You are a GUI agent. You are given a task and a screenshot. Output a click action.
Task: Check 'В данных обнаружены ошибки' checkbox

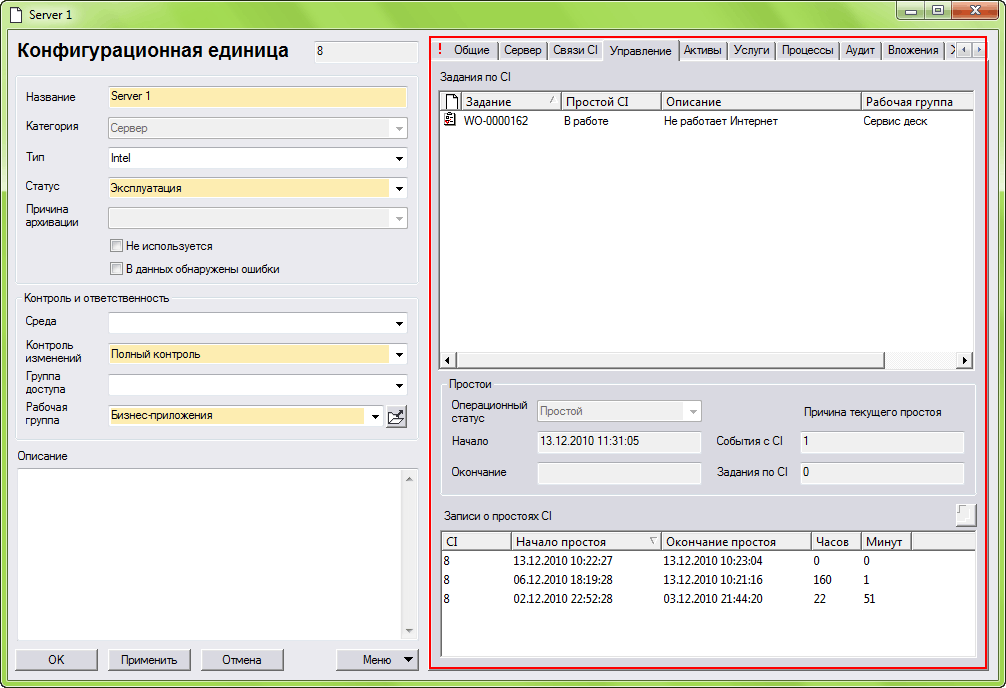pos(116,269)
